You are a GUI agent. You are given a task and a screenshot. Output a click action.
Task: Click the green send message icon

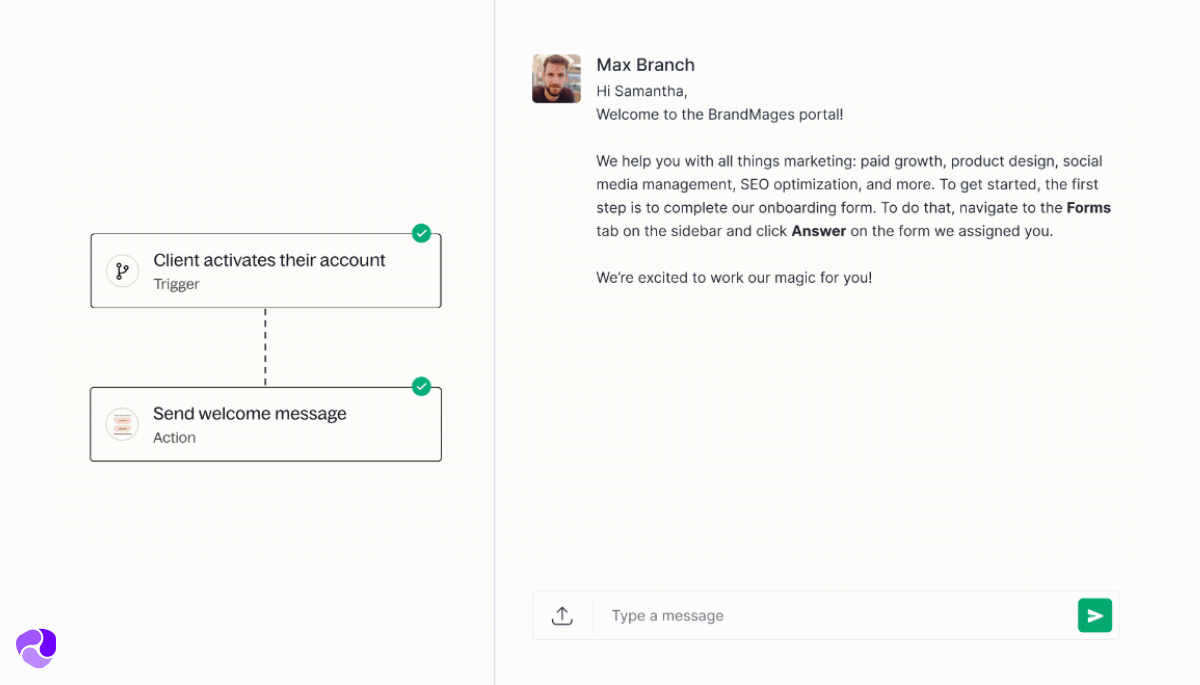(x=1095, y=615)
